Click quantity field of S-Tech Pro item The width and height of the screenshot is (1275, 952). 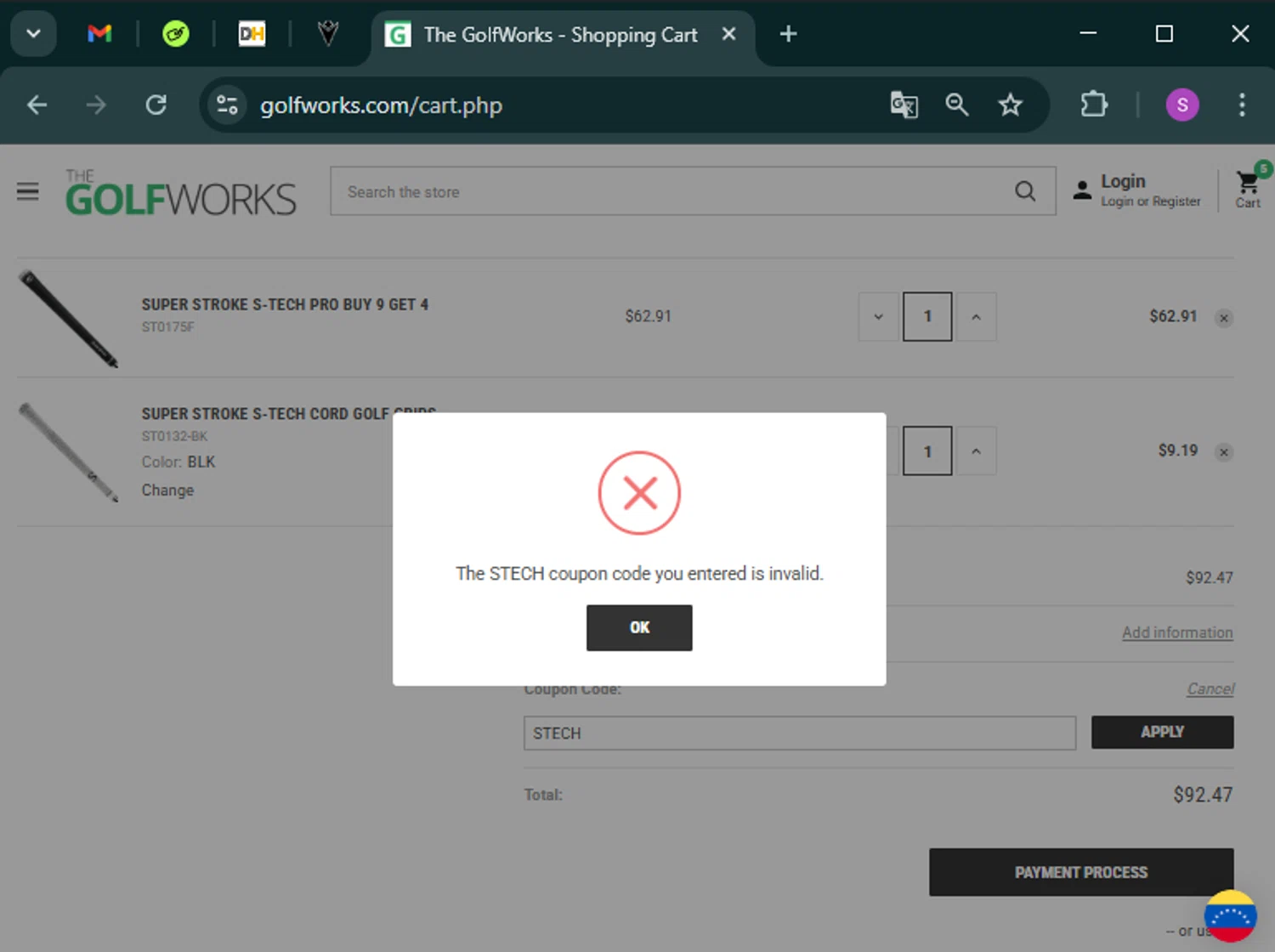[x=927, y=316]
